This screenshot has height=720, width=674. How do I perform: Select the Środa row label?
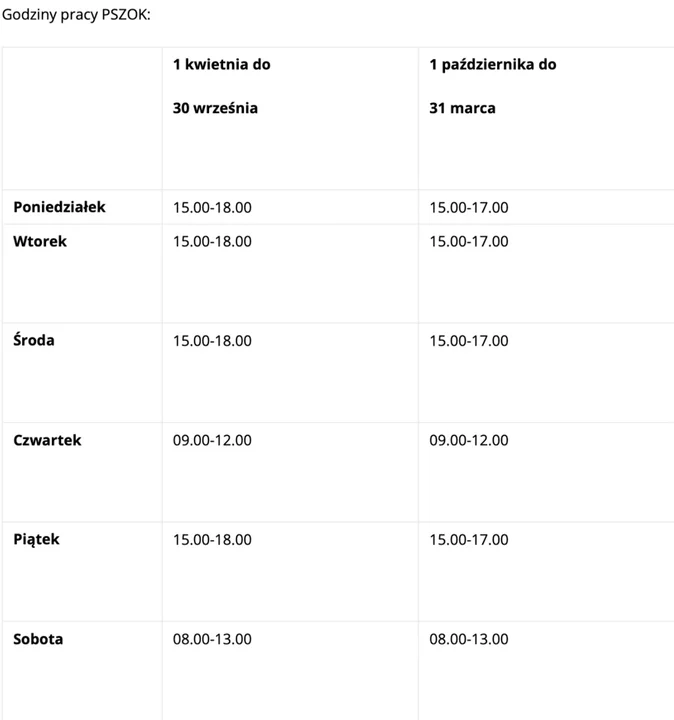[x=34, y=340]
